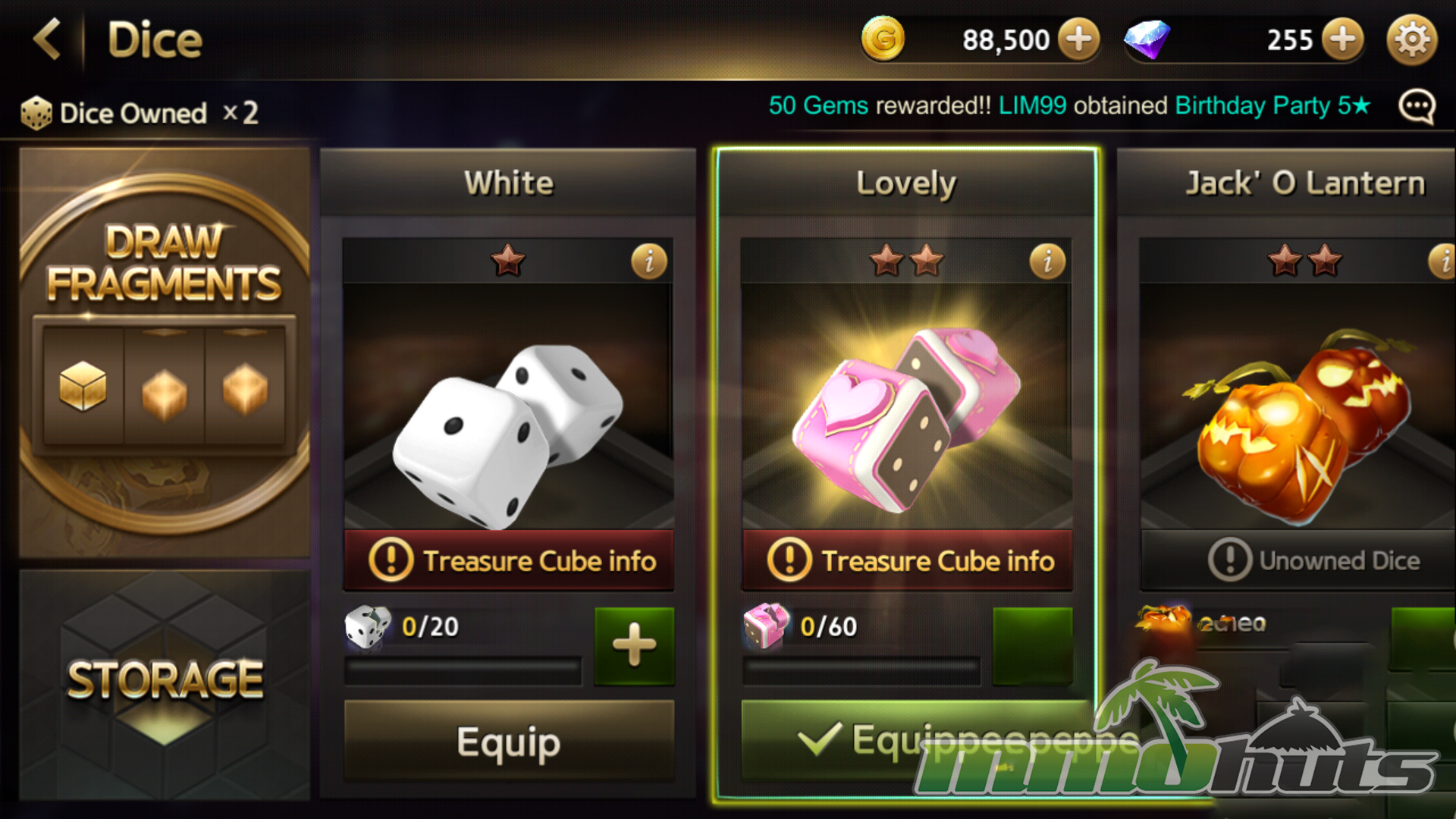
Task: Open Treasure Cube info for White dice
Action: coord(509,560)
